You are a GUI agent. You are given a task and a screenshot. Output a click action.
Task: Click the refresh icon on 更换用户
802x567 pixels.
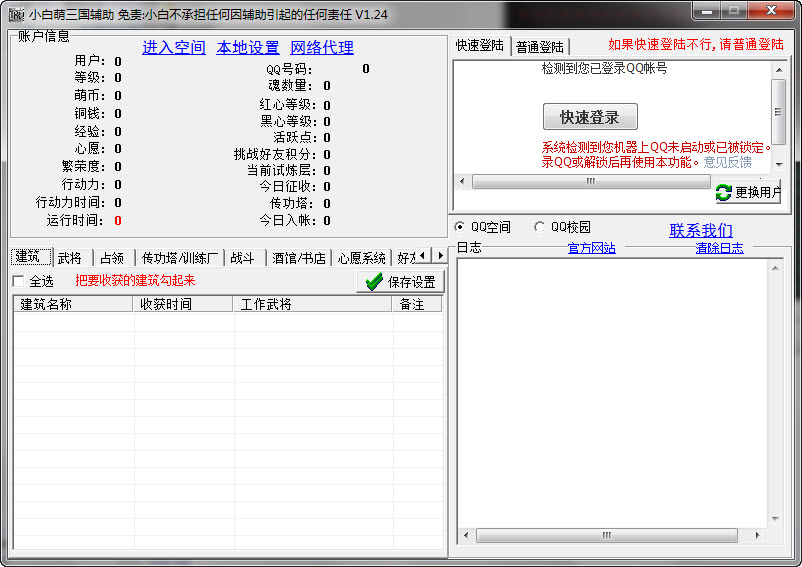724,193
